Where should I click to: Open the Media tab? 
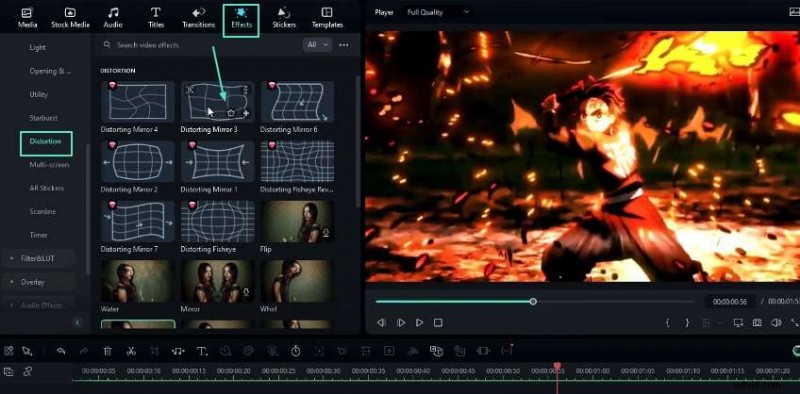click(x=28, y=18)
